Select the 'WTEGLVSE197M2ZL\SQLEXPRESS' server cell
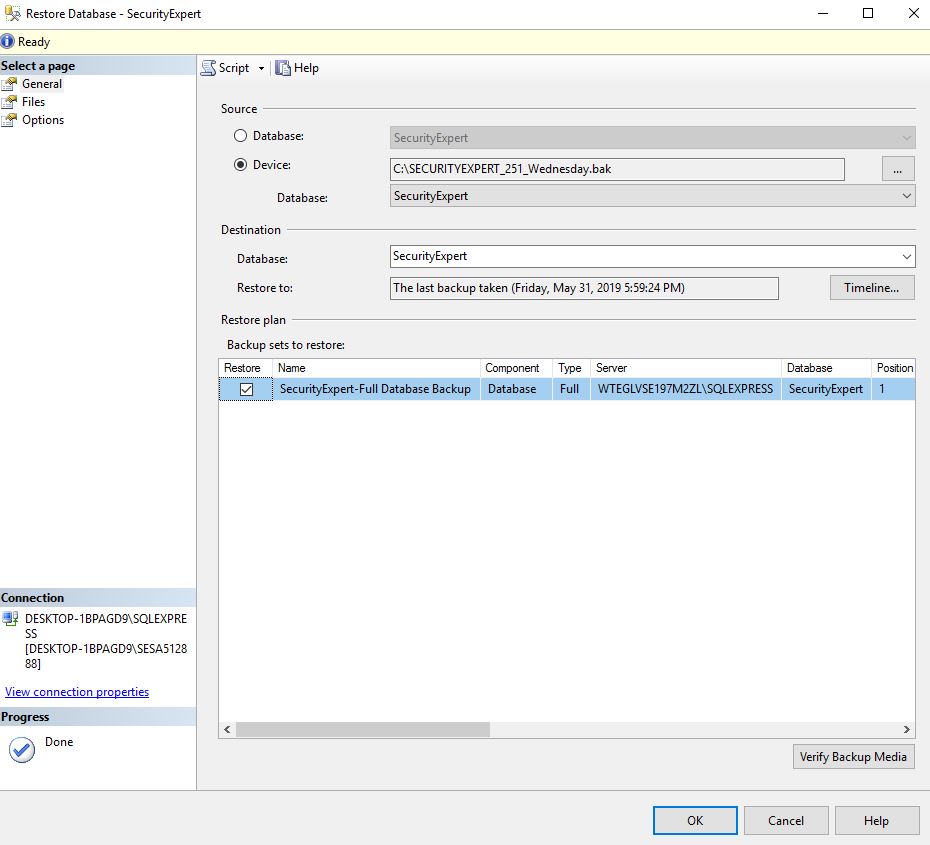Image resolution: width=930 pixels, height=845 pixels. tap(686, 390)
